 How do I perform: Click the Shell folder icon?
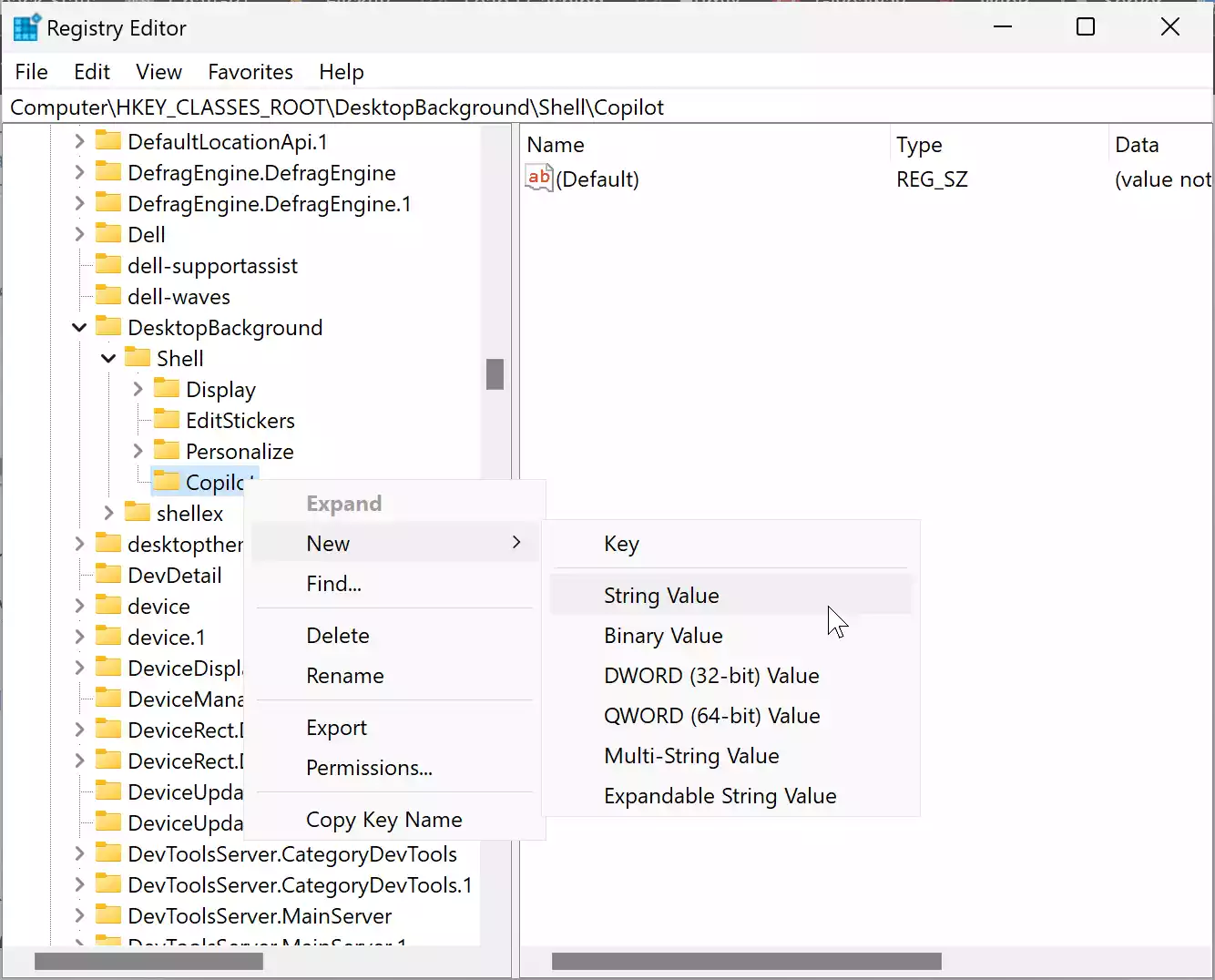click(x=138, y=358)
